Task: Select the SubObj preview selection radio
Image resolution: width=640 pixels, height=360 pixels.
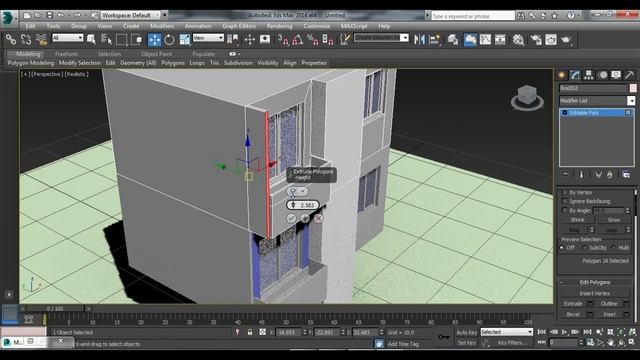Action: coord(584,248)
